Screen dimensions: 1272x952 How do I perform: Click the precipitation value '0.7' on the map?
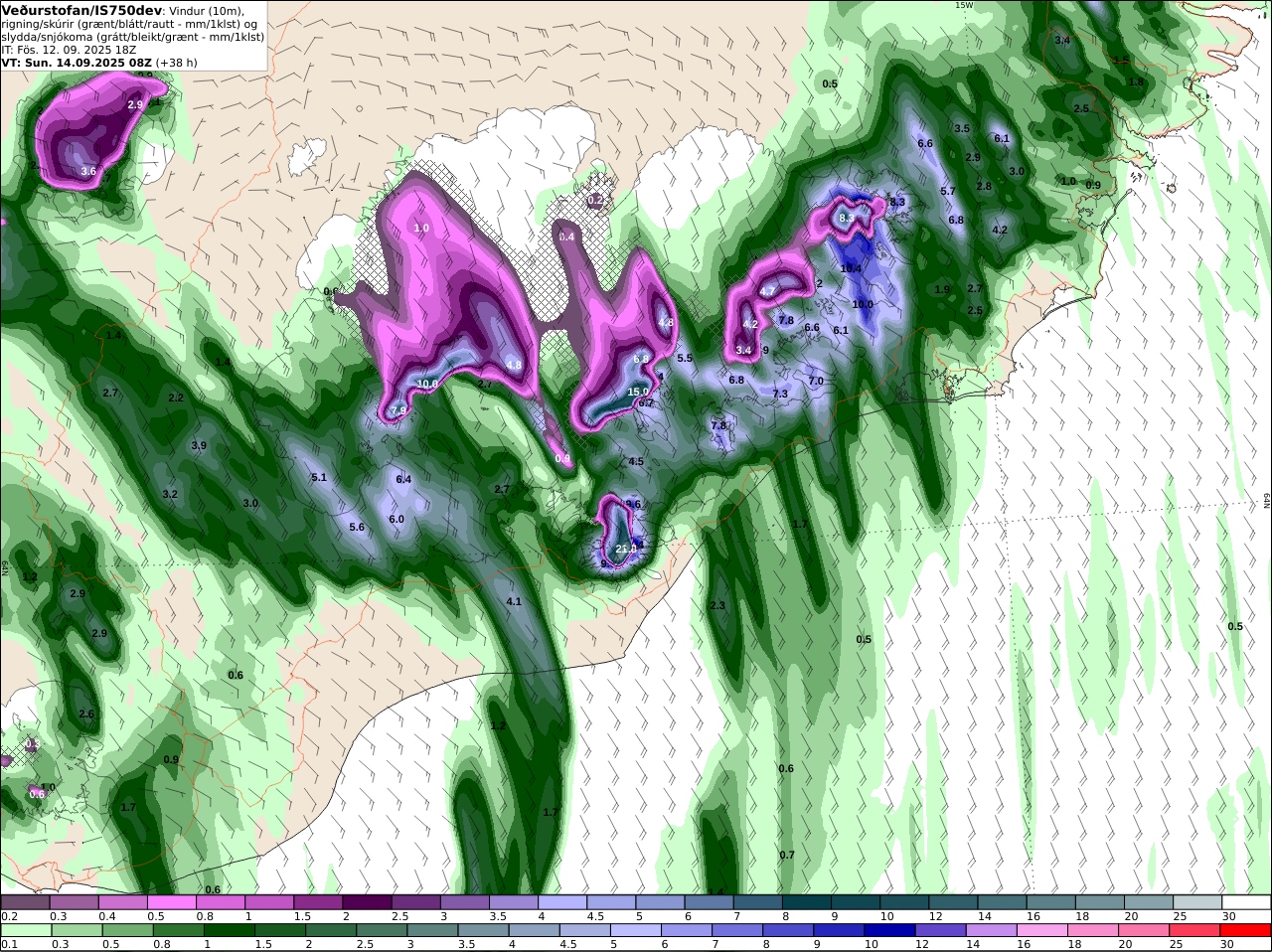[x=787, y=855]
